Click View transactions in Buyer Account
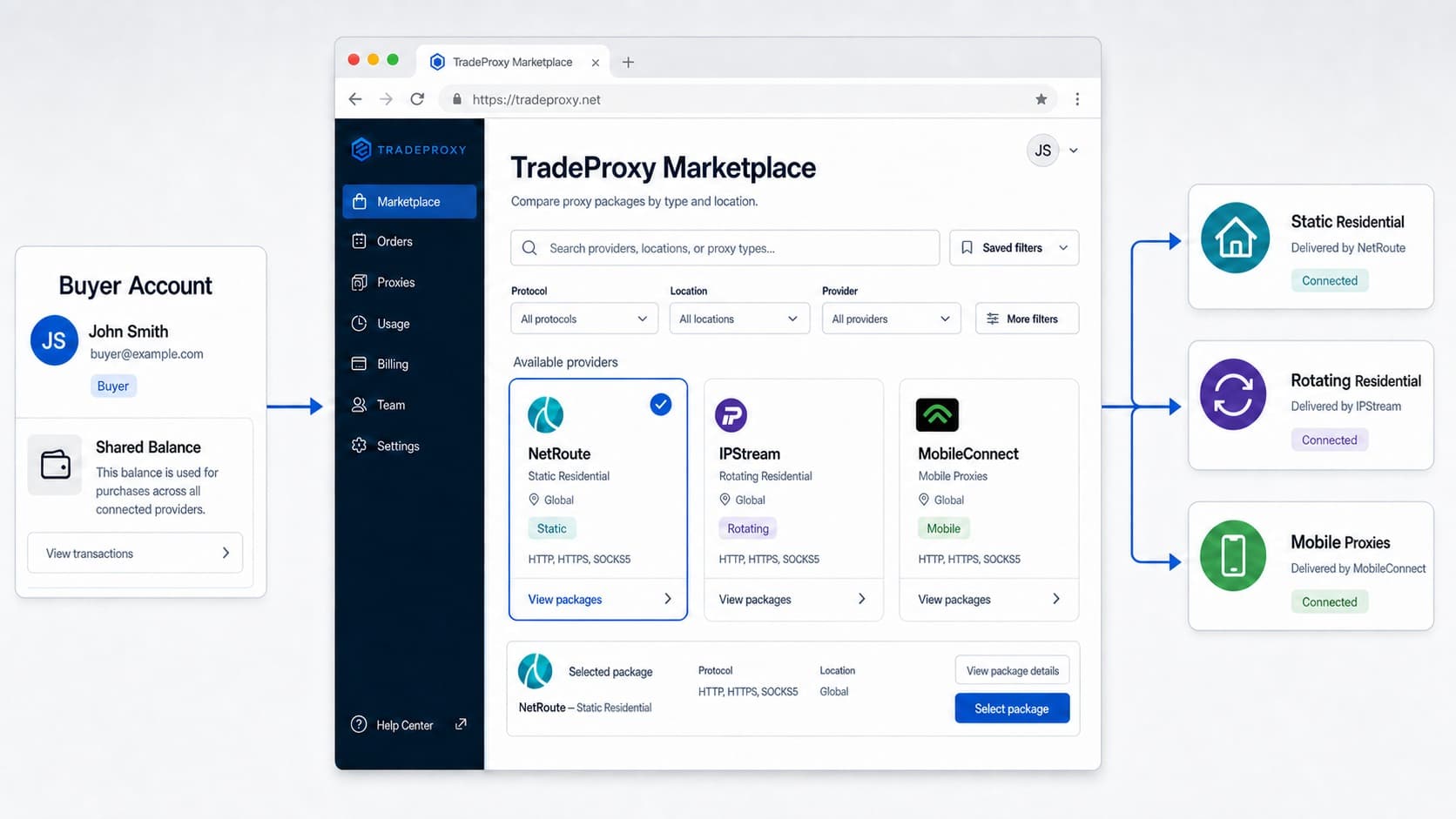Screen dimensions: 1456x819 [x=135, y=553]
